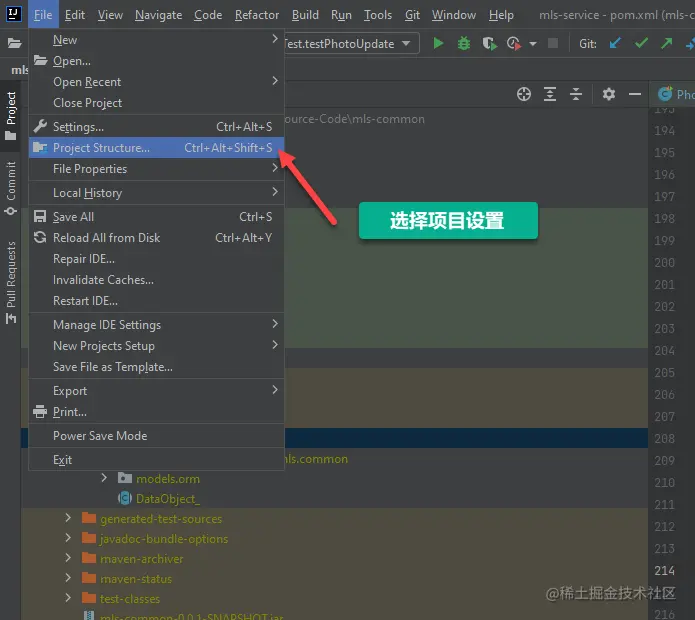Click line number 214 in gutter
The image size is (695, 620).
tap(664, 570)
